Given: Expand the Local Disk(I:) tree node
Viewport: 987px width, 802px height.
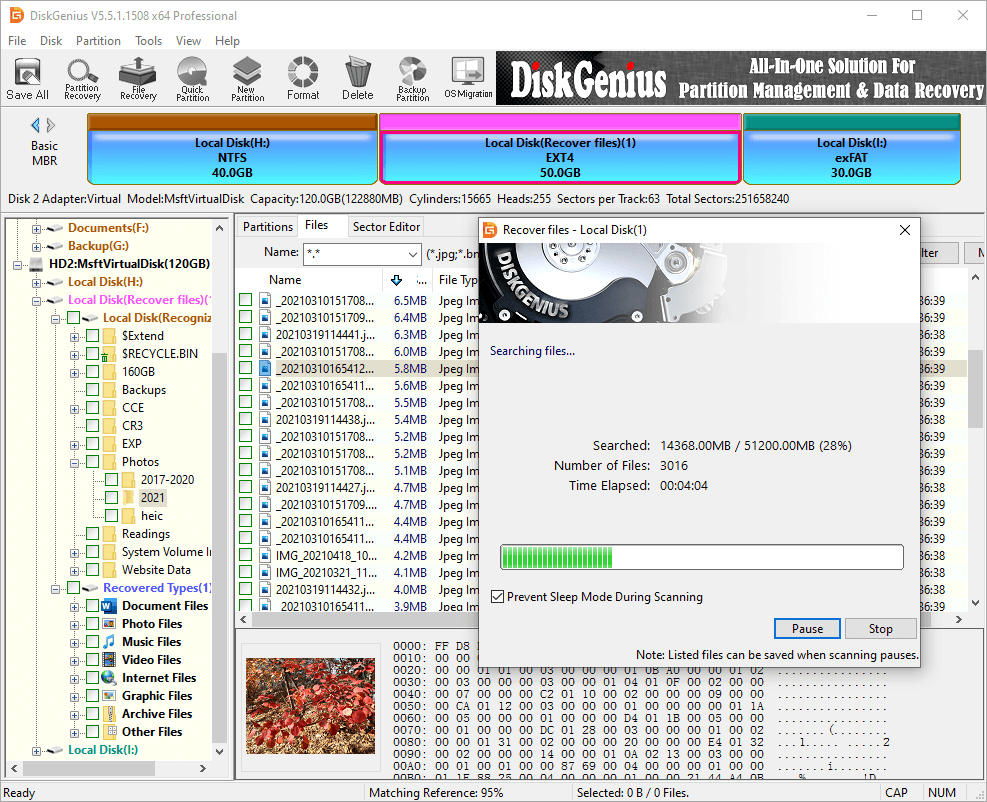Looking at the screenshot, I should click(x=37, y=750).
